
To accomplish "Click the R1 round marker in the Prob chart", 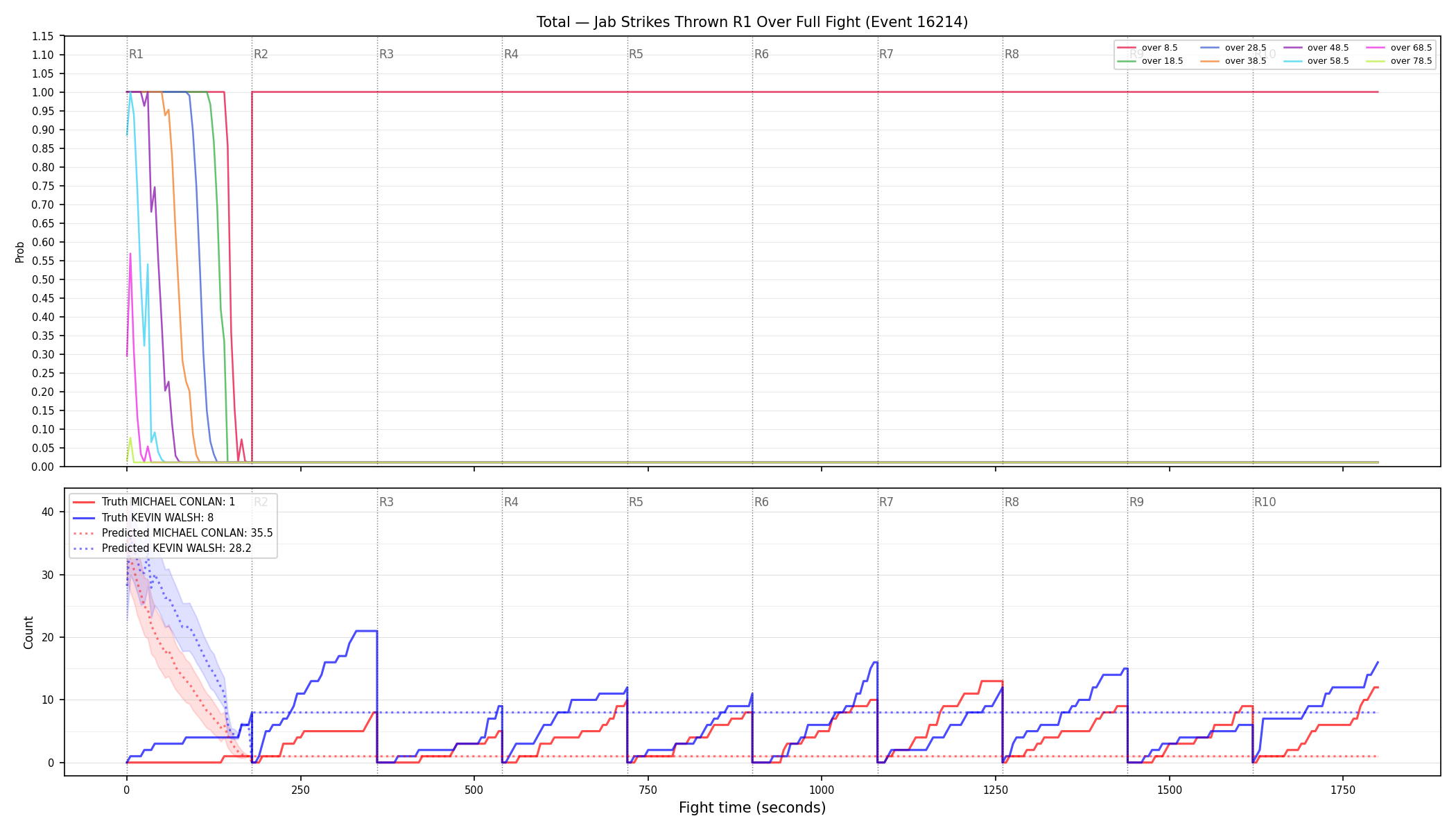I will point(136,54).
